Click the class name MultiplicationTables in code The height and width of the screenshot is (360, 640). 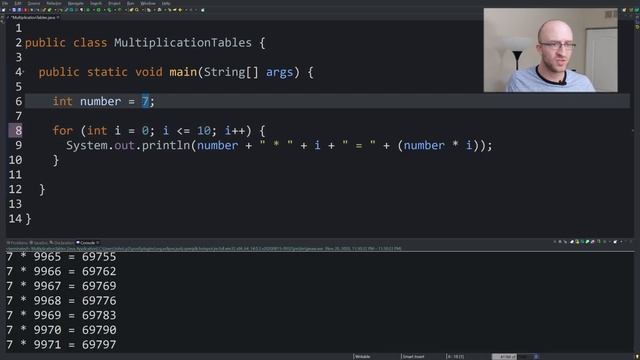click(183, 43)
